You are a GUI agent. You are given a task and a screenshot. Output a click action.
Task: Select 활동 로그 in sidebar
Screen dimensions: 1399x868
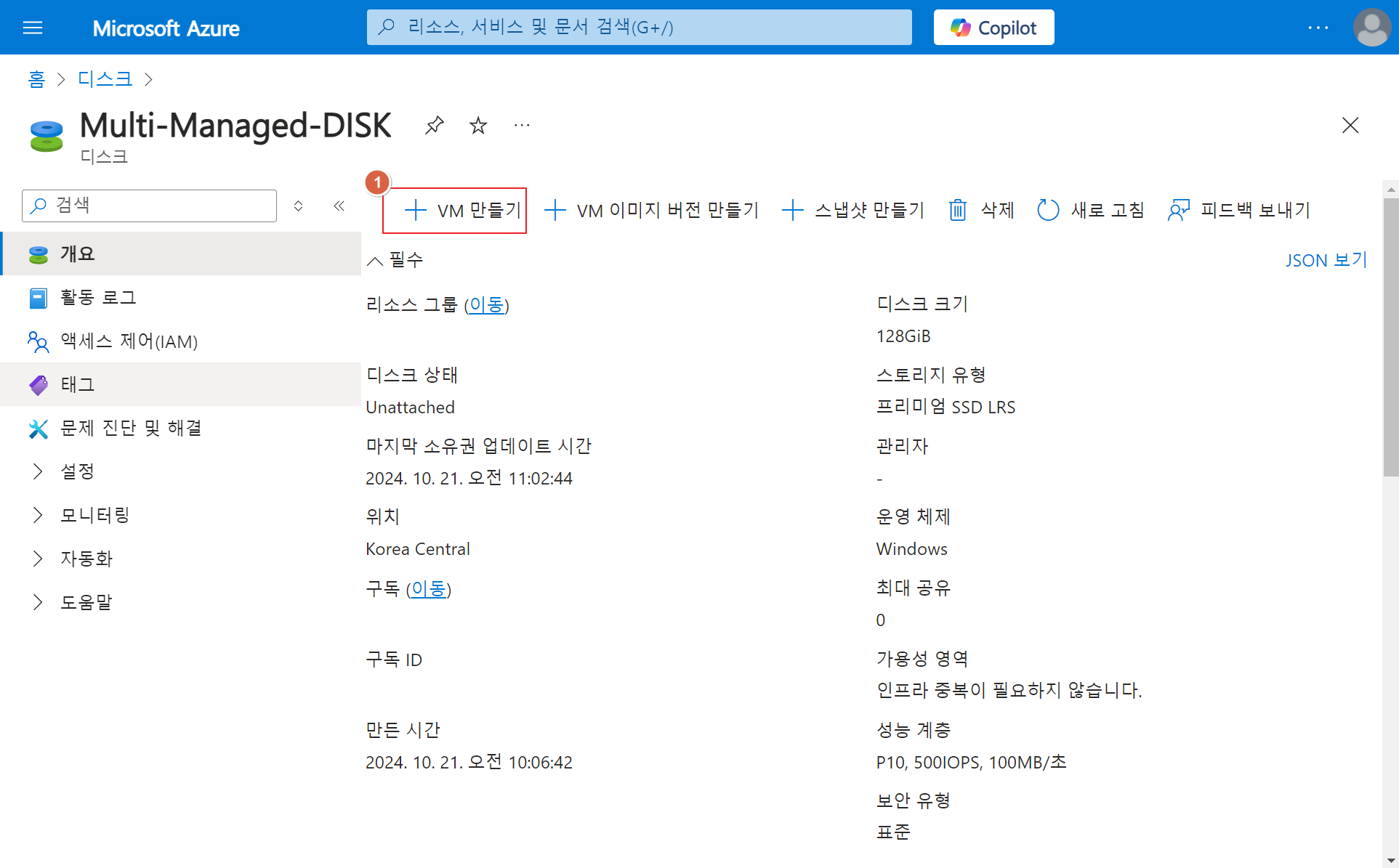pyautogui.click(x=98, y=298)
